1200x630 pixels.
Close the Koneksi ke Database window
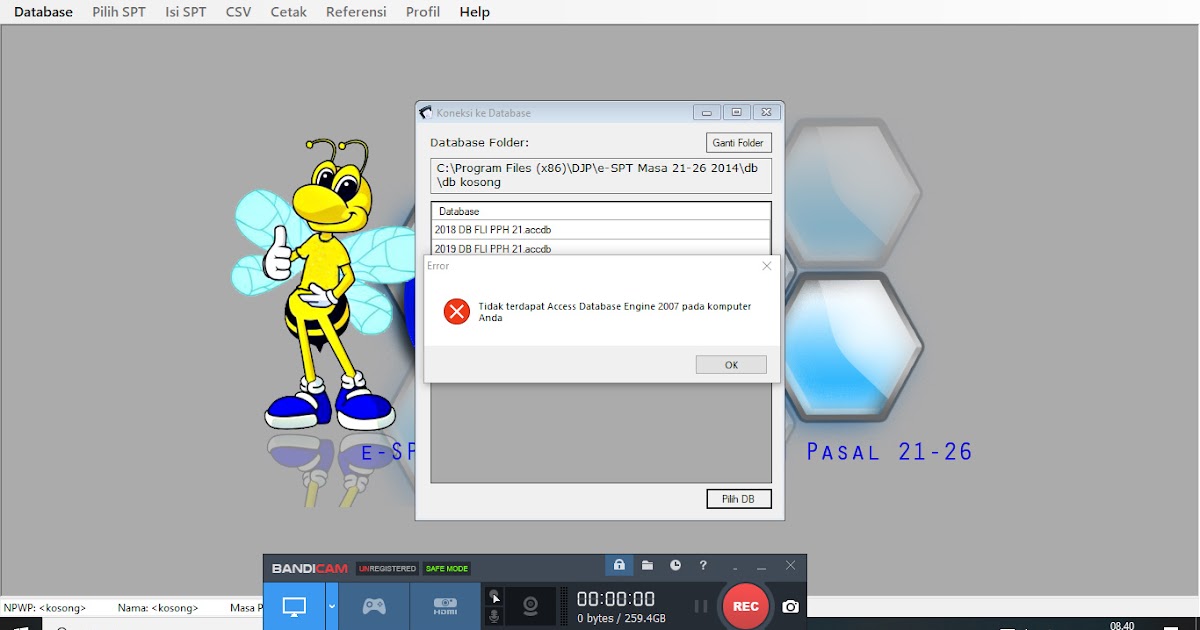[765, 113]
